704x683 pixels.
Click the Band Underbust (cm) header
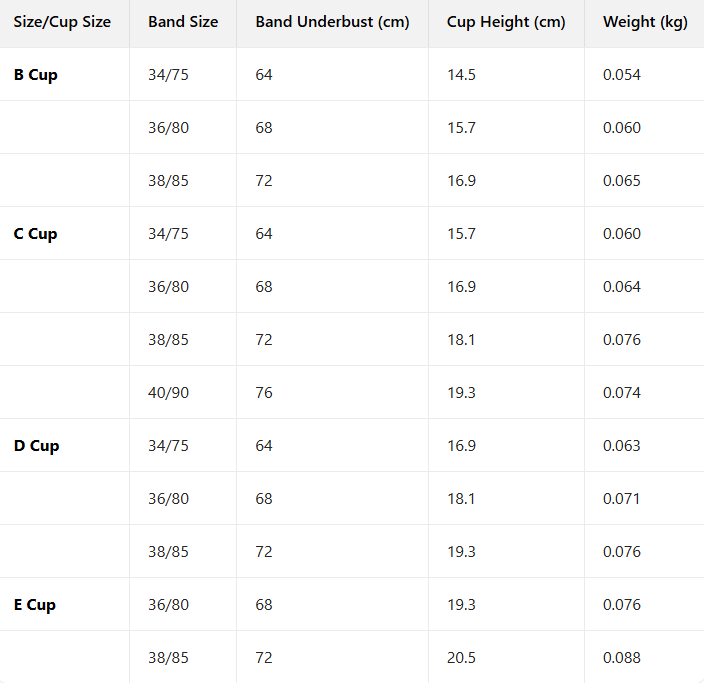332,22
